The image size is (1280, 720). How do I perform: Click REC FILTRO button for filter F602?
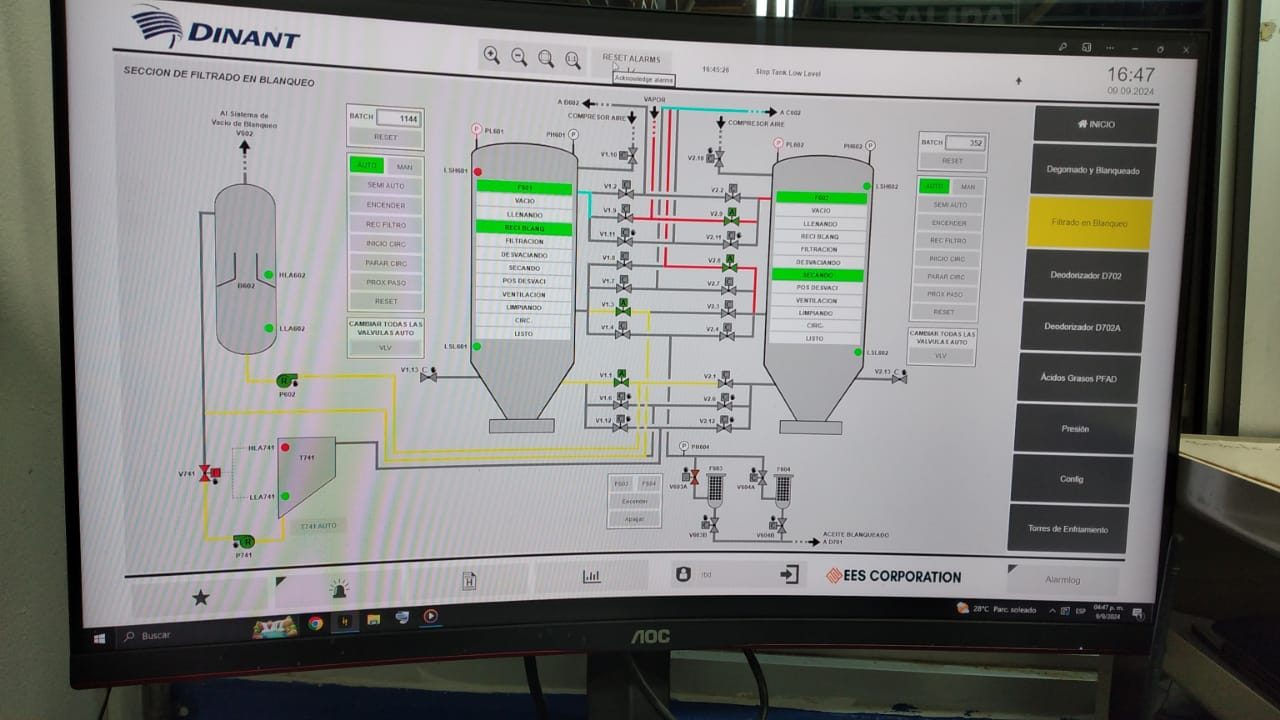click(x=948, y=241)
